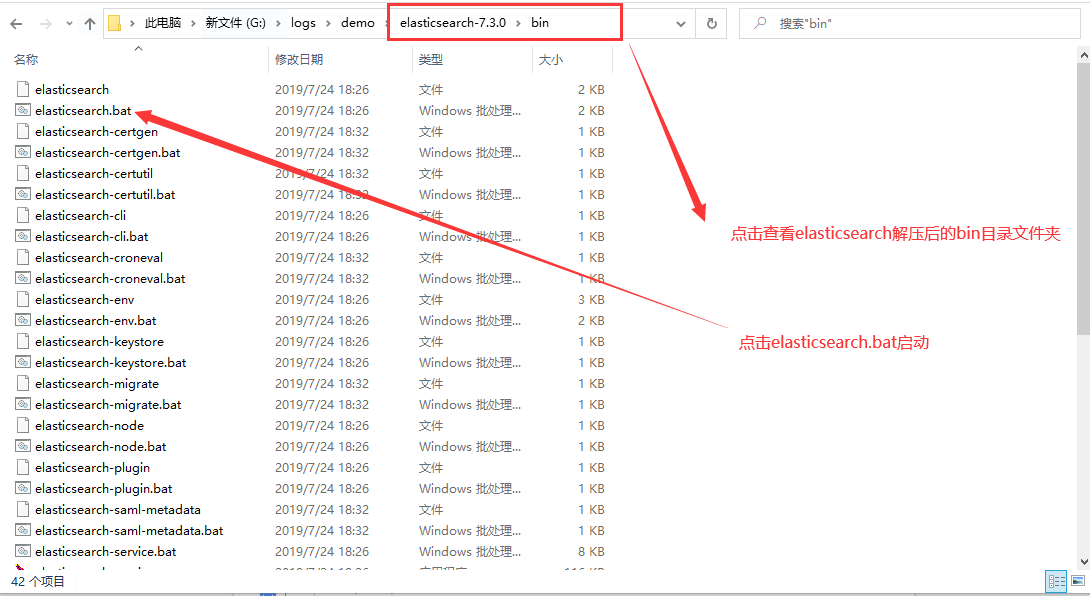Refresh the folder with the refresh icon

pos(710,22)
